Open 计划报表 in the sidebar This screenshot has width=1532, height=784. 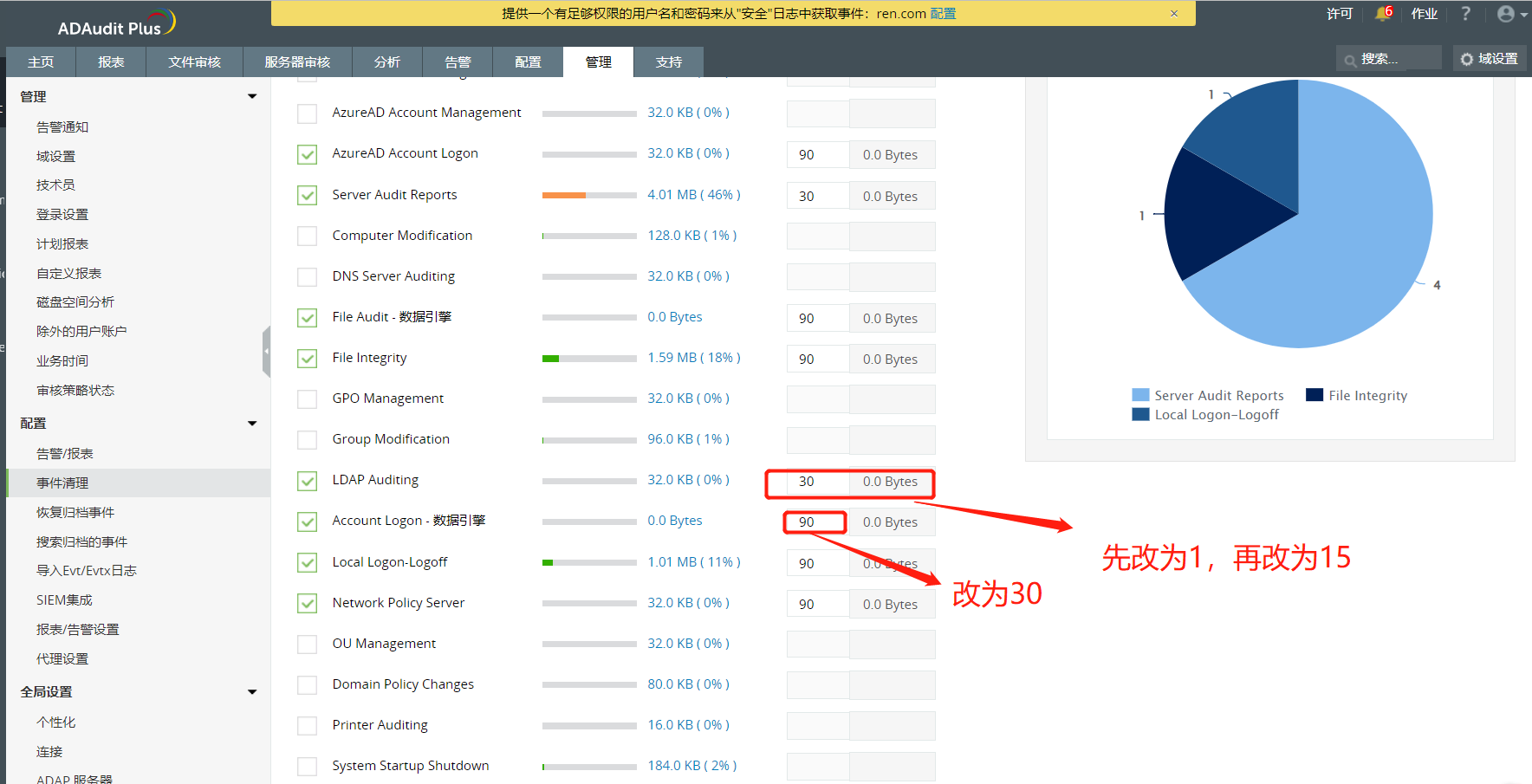(62, 244)
